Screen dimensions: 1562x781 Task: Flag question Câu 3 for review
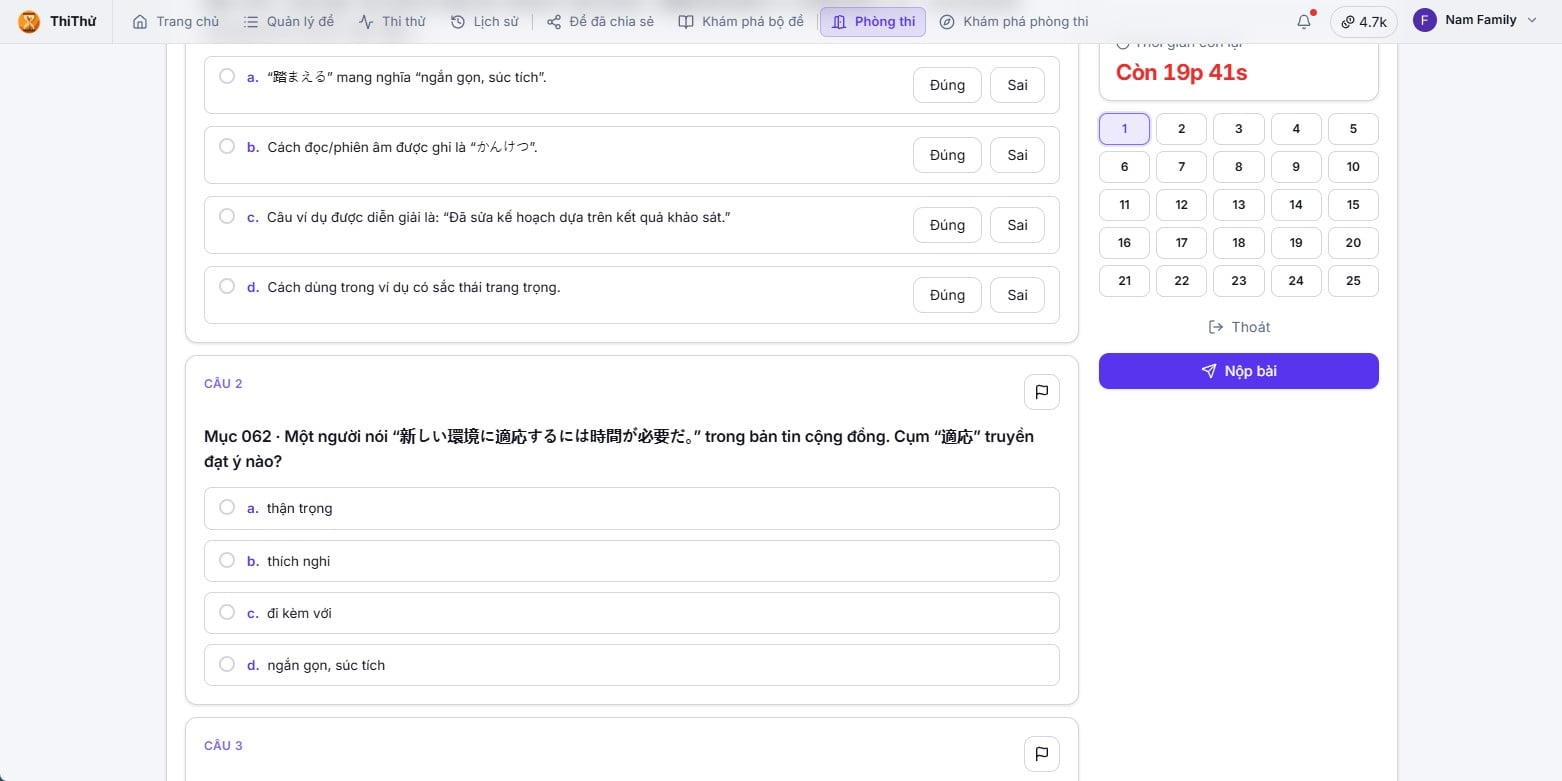pos(1041,754)
